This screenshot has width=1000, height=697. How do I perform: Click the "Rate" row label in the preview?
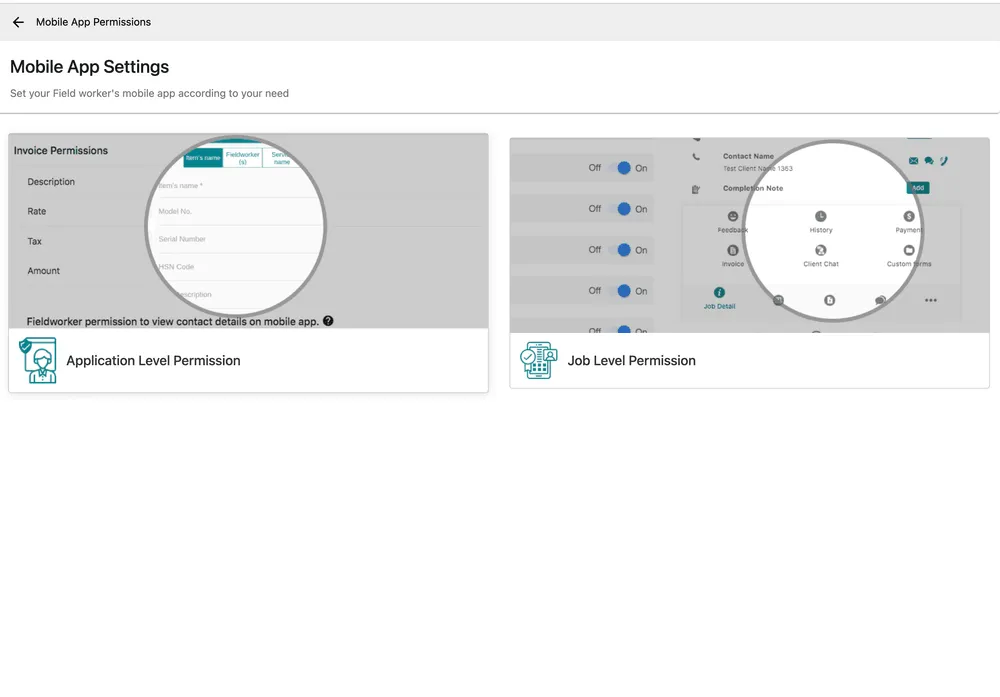pos(36,211)
